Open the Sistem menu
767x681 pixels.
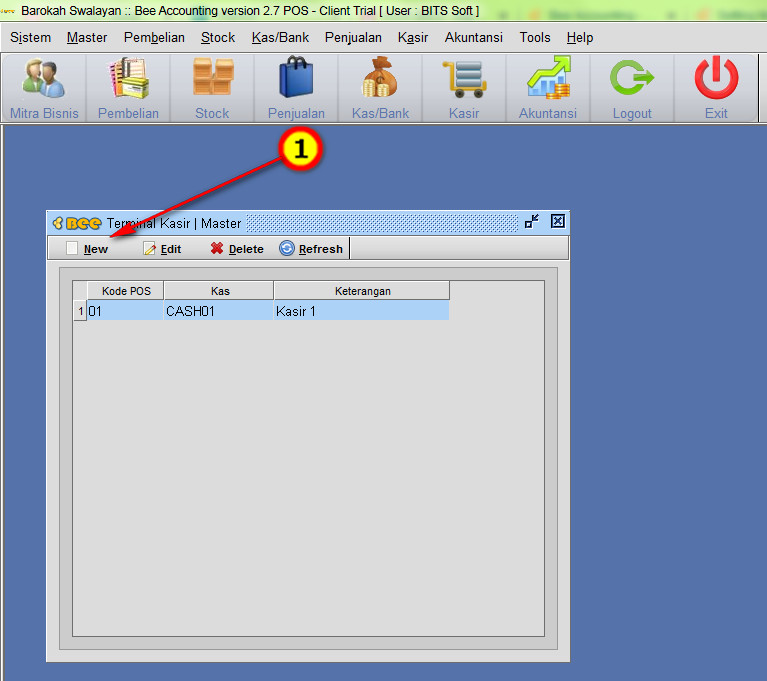pyautogui.click(x=30, y=38)
